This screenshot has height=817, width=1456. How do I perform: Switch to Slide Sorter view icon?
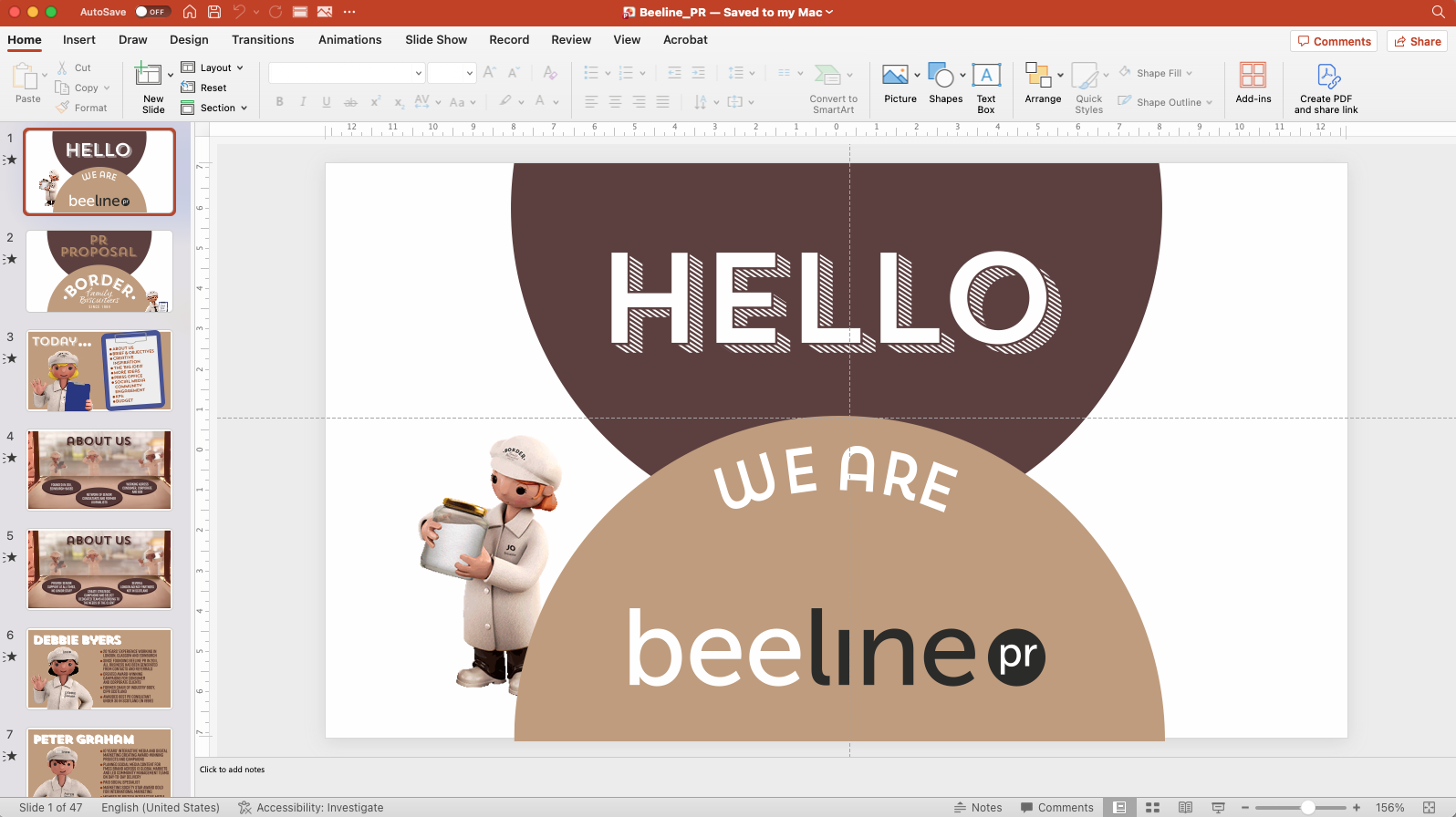[x=1152, y=808]
